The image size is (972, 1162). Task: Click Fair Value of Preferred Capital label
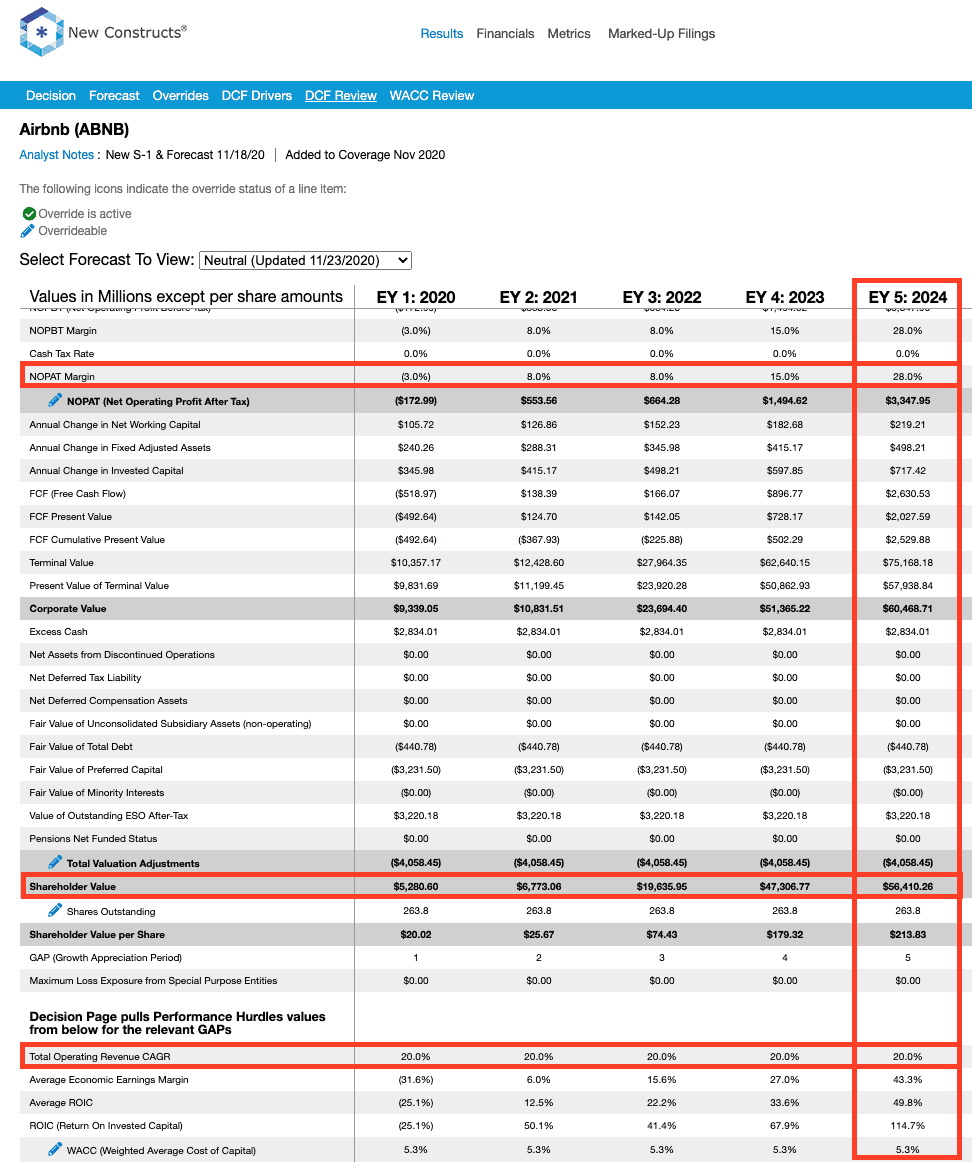(96, 769)
